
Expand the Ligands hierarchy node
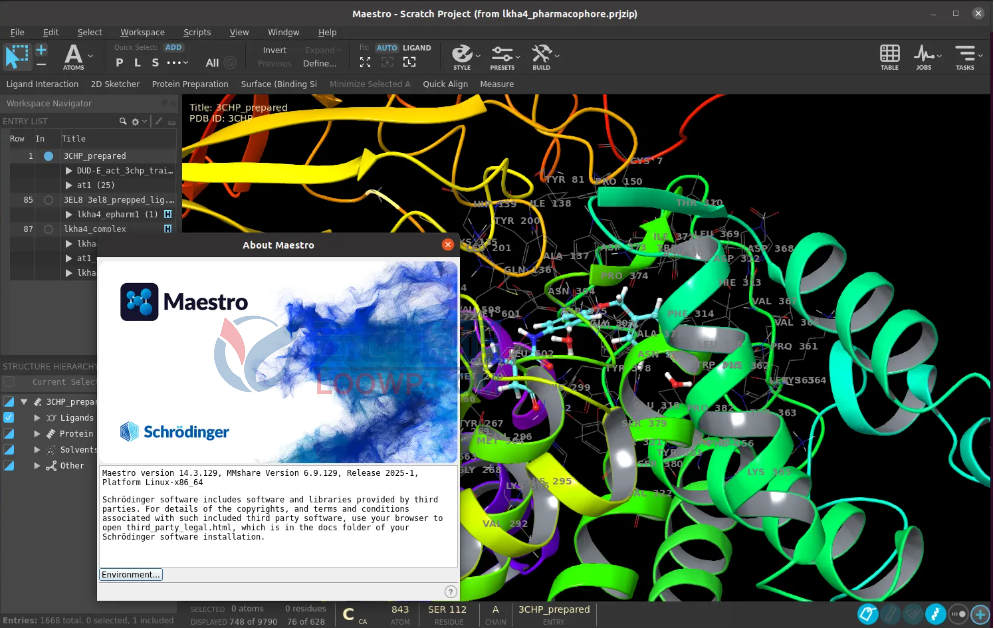coord(37,418)
